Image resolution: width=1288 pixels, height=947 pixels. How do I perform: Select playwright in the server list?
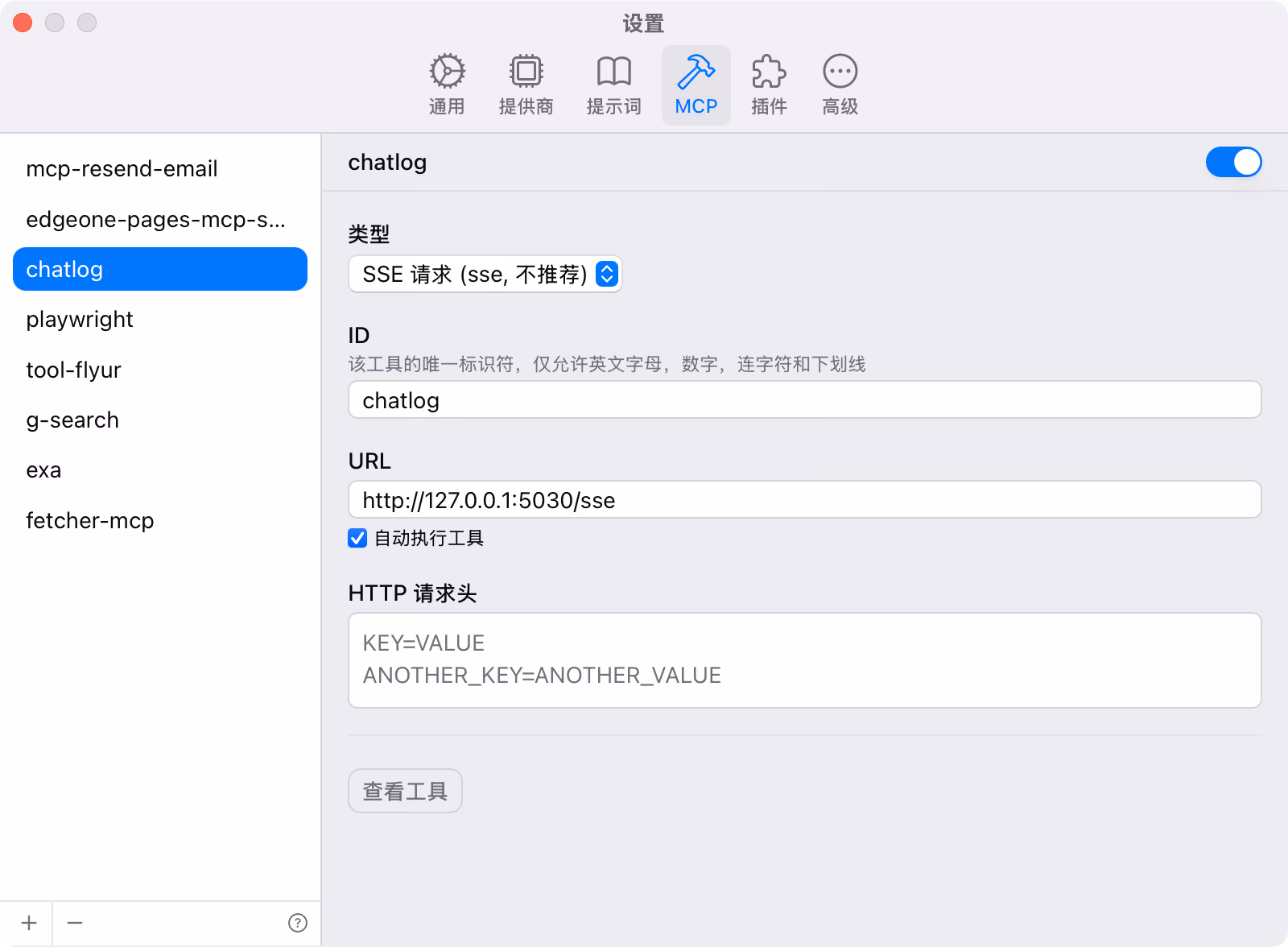(80, 320)
